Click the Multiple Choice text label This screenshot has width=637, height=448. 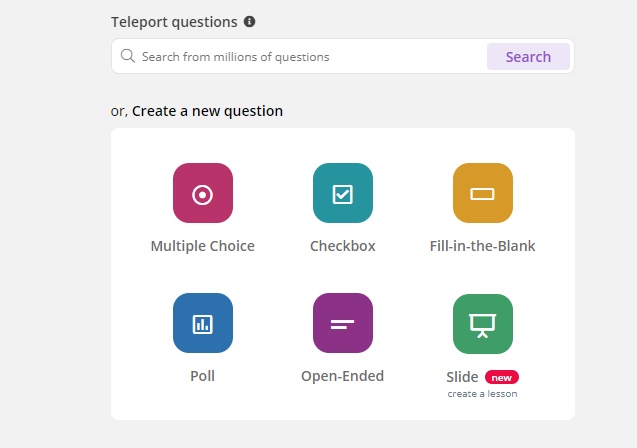click(x=203, y=246)
